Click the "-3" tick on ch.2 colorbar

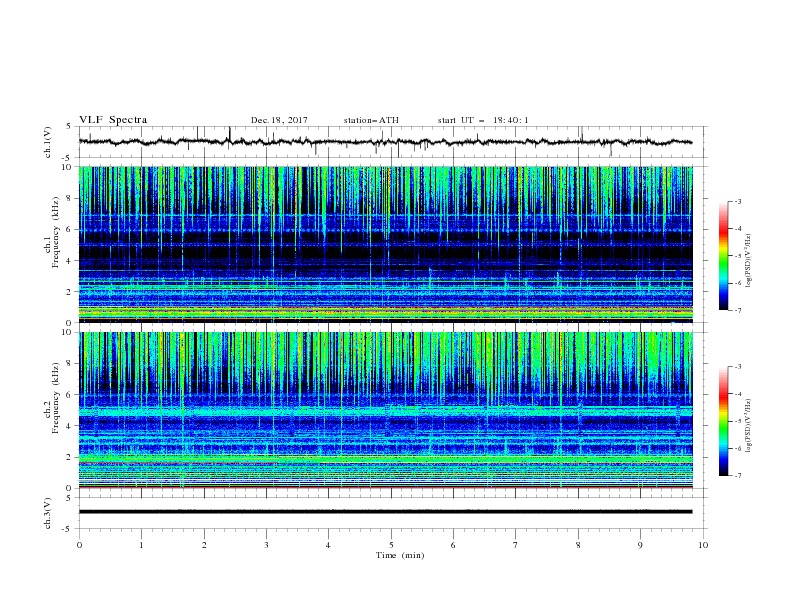738,367
